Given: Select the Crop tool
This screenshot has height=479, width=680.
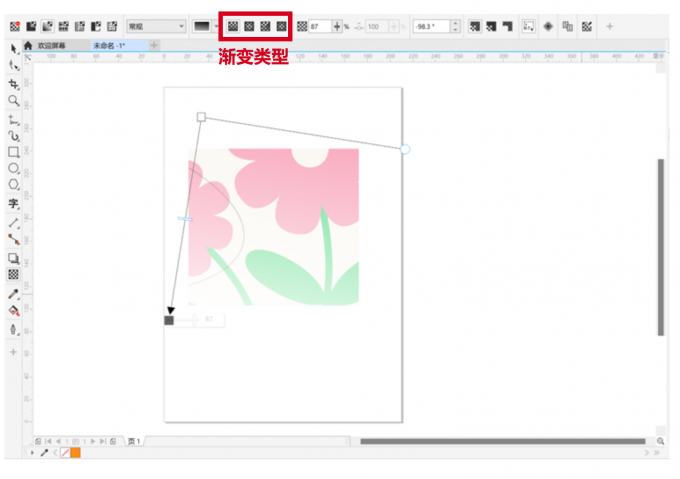Looking at the screenshot, I should (x=14, y=84).
